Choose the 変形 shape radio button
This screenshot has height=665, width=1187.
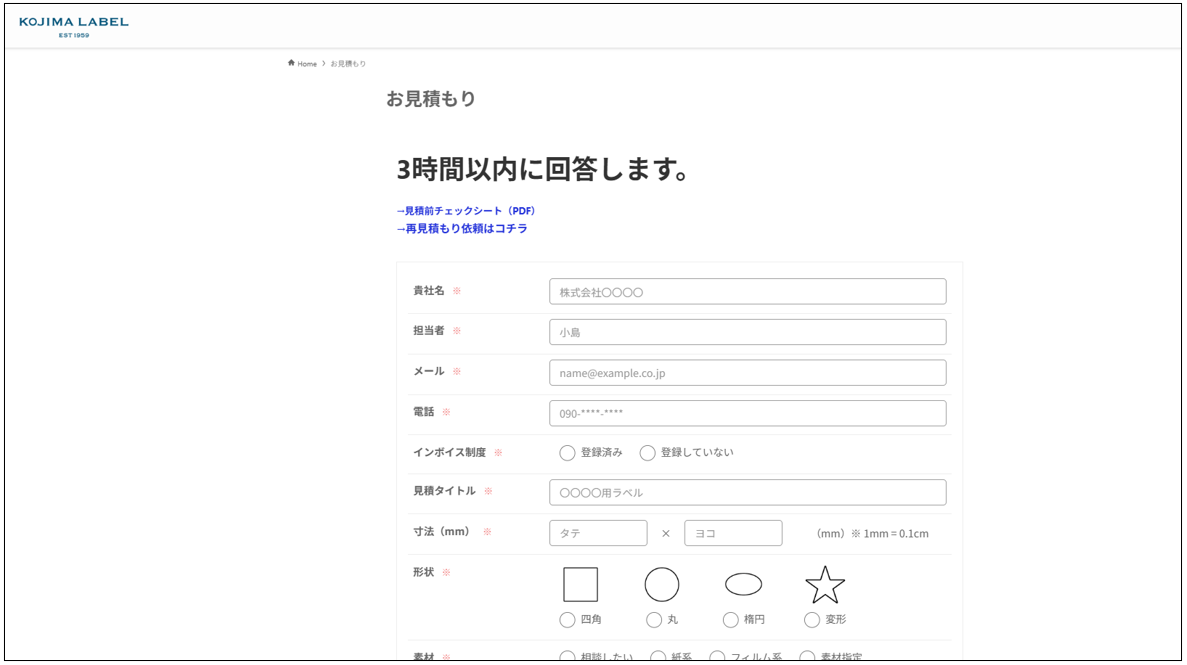point(812,620)
